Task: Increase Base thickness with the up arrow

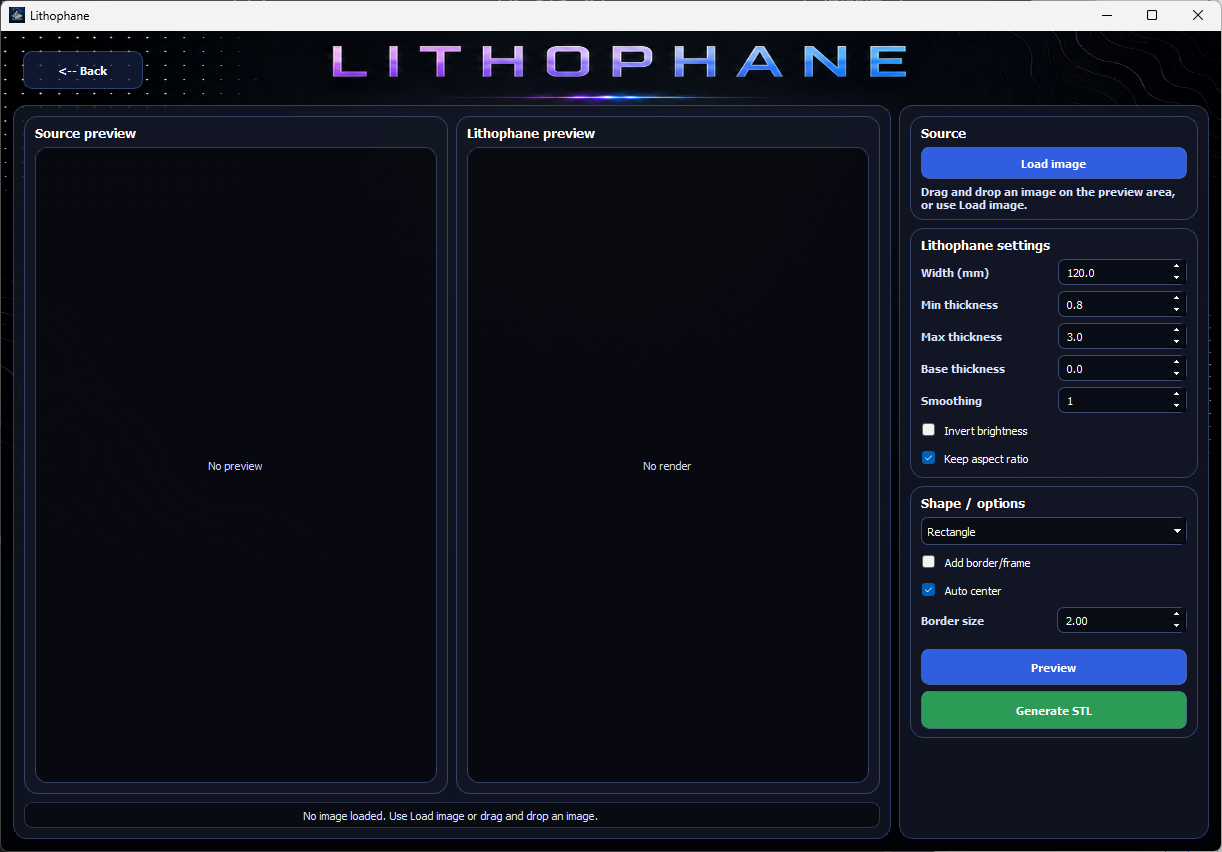Action: [1176, 363]
